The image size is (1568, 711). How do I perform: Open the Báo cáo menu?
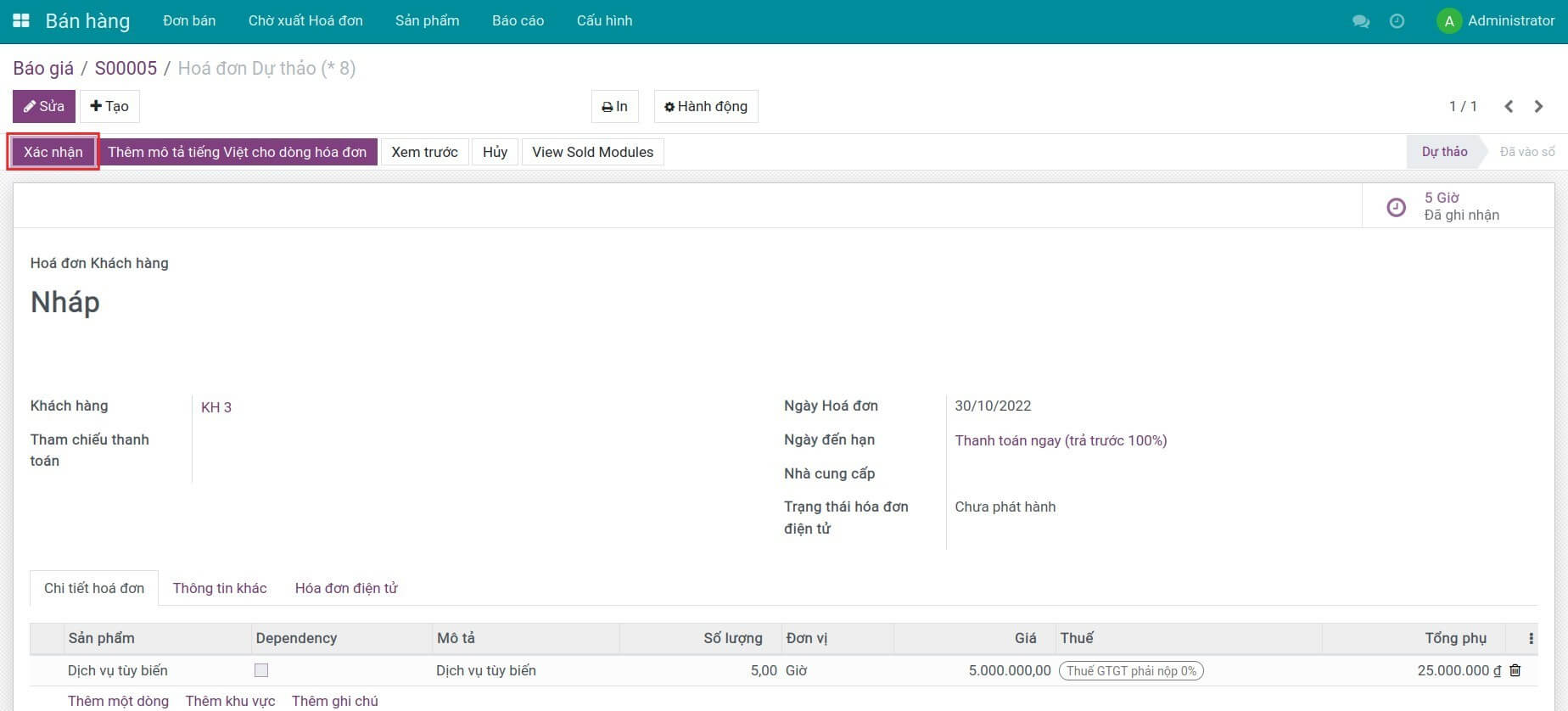click(518, 20)
